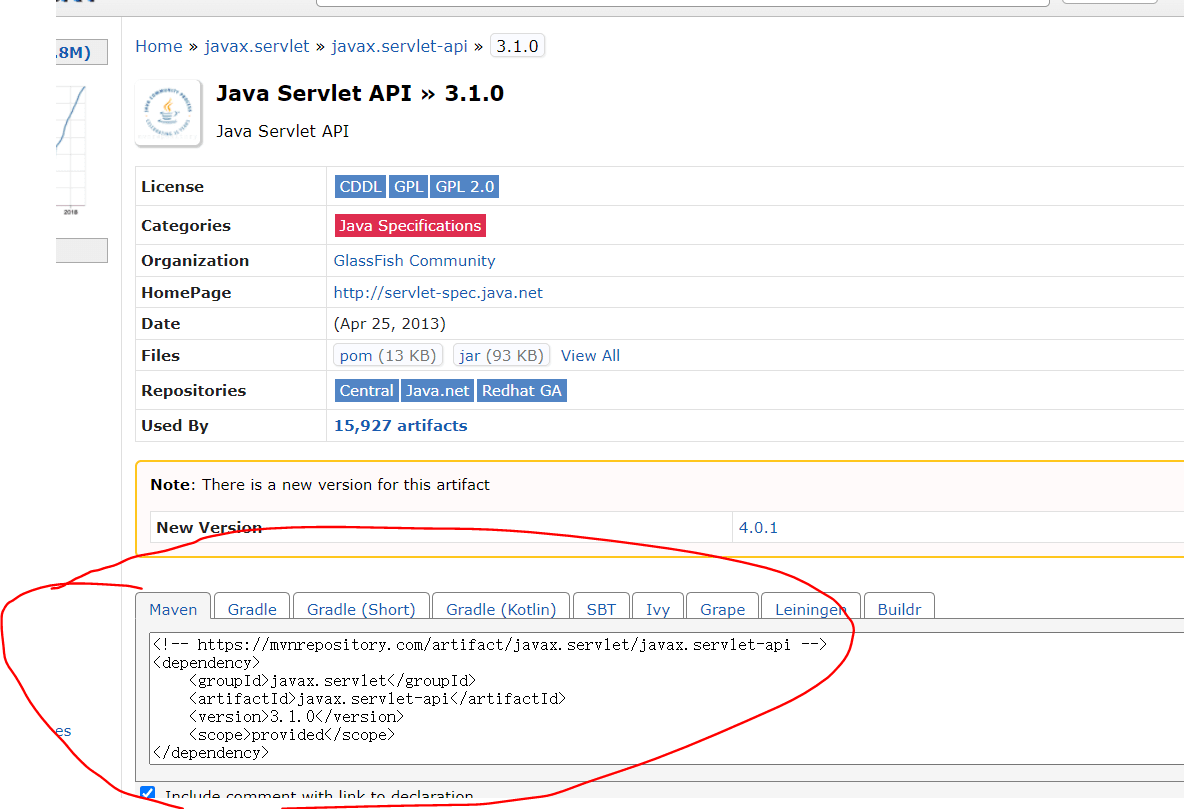Image resolution: width=1184 pixels, height=809 pixels.
Task: Open the Central repository tag
Action: coord(366,391)
